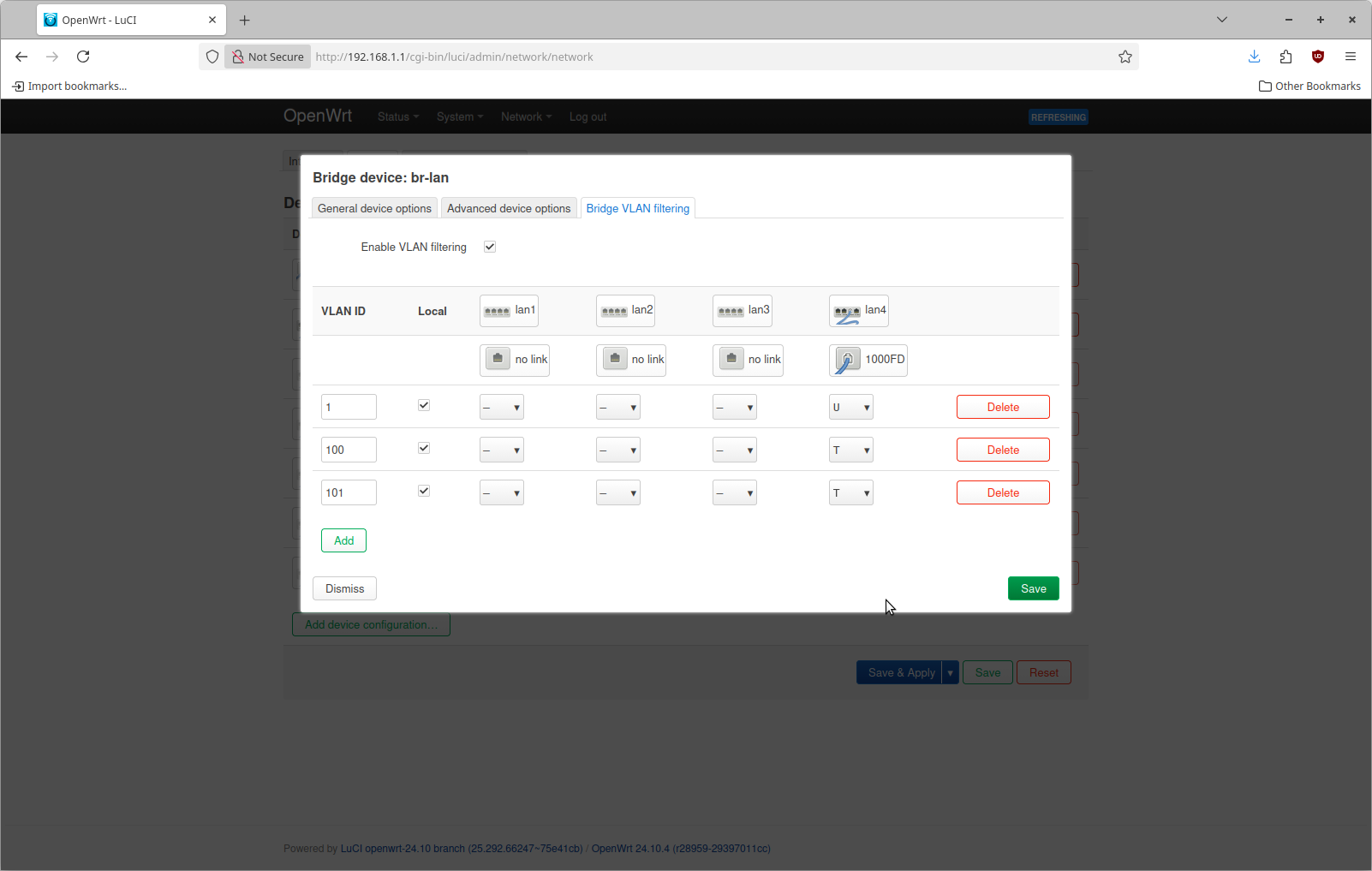Click the lan2 no link status icon

[x=615, y=359]
